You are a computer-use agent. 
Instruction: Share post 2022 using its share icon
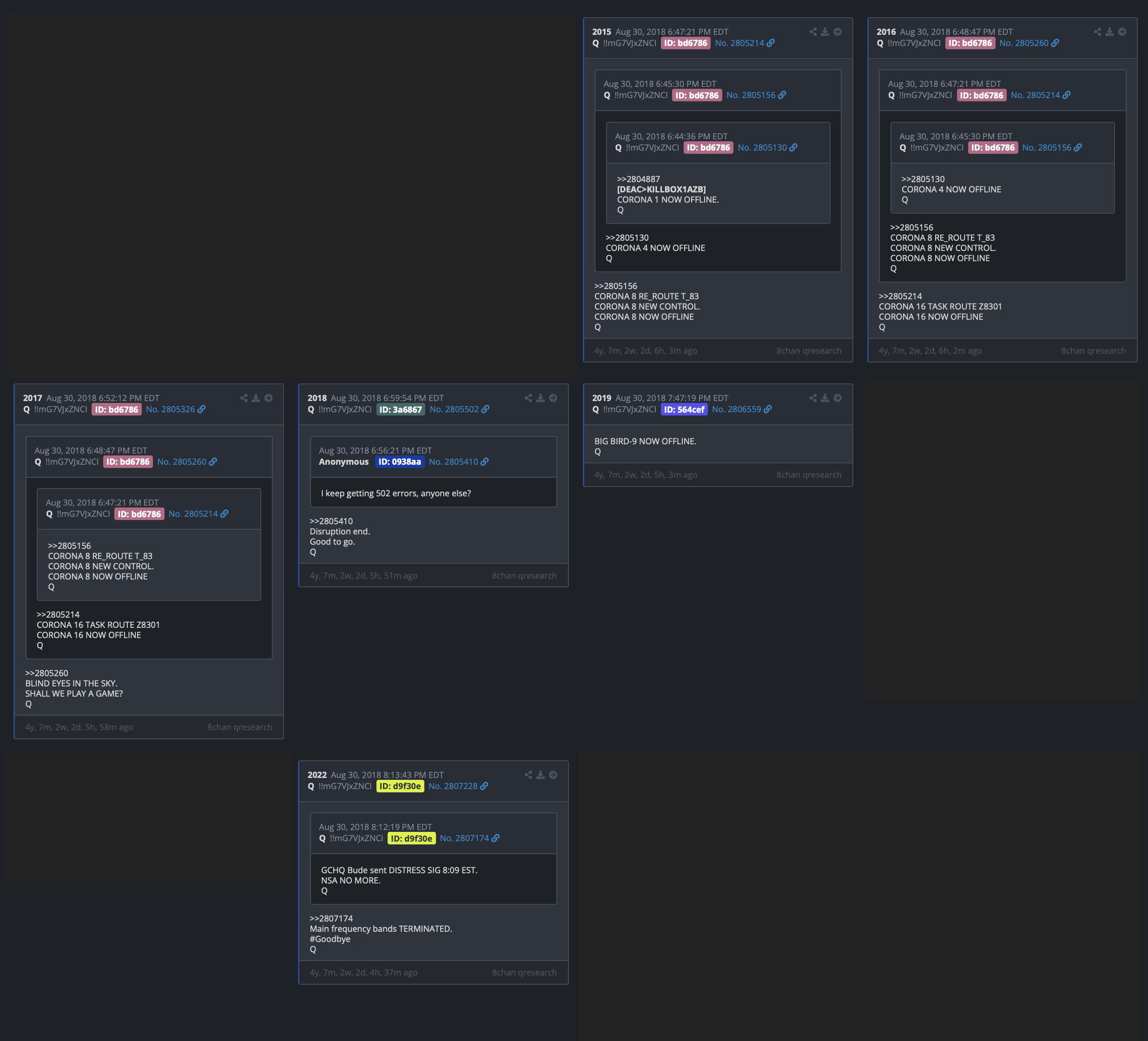point(528,775)
